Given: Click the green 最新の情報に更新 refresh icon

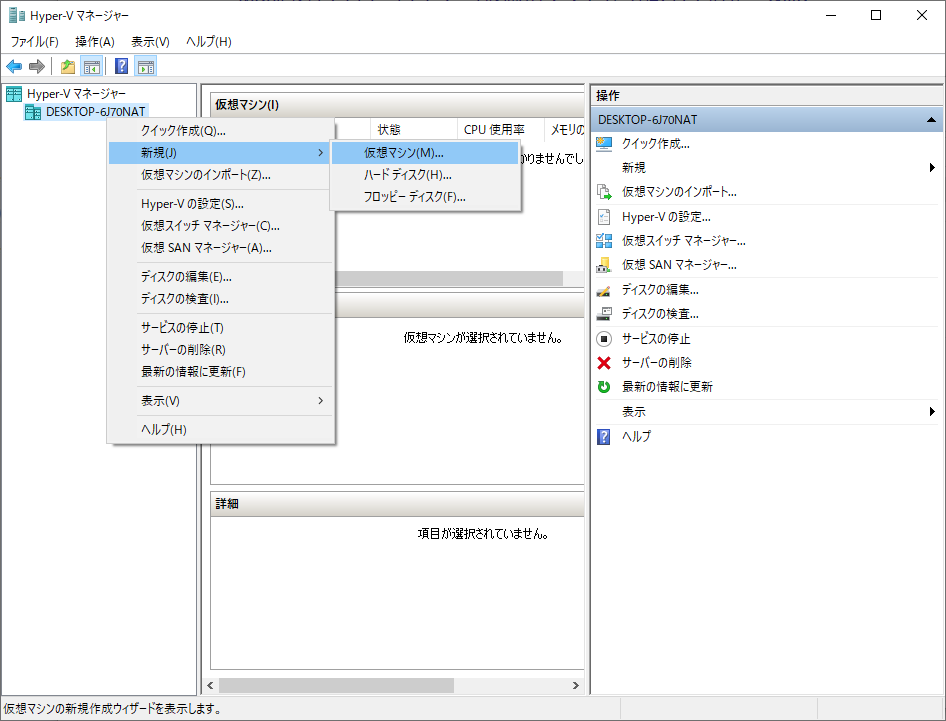Looking at the screenshot, I should click(604, 387).
